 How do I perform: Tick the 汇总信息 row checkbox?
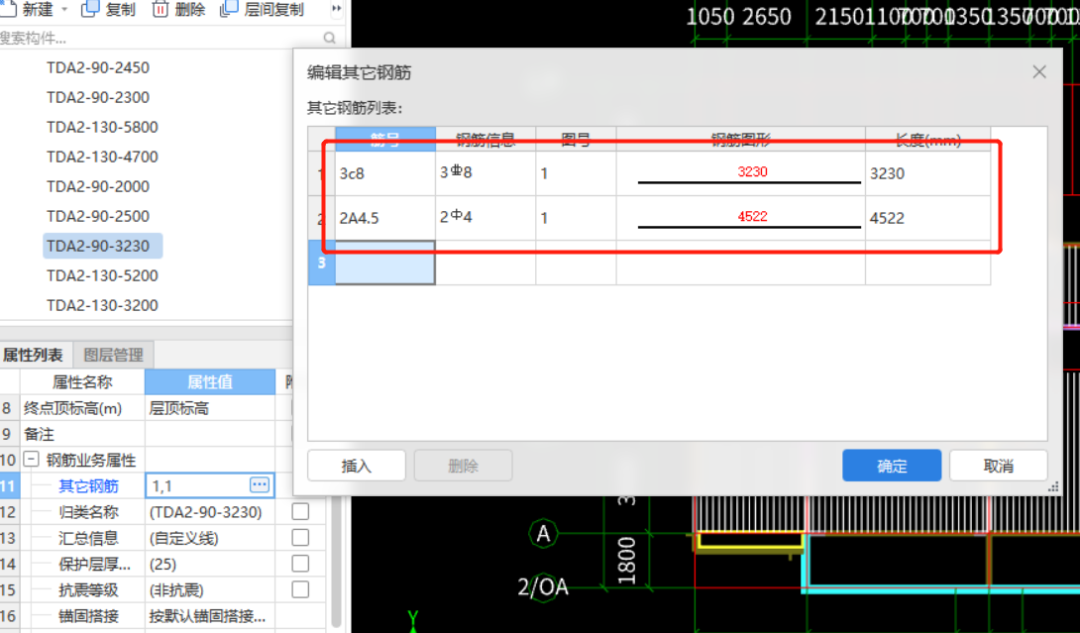(300, 538)
